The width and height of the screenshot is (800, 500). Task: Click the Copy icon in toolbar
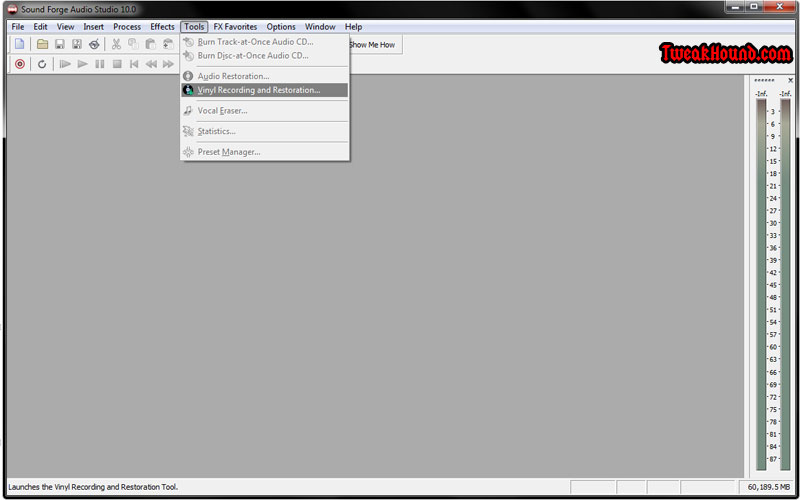(133, 44)
